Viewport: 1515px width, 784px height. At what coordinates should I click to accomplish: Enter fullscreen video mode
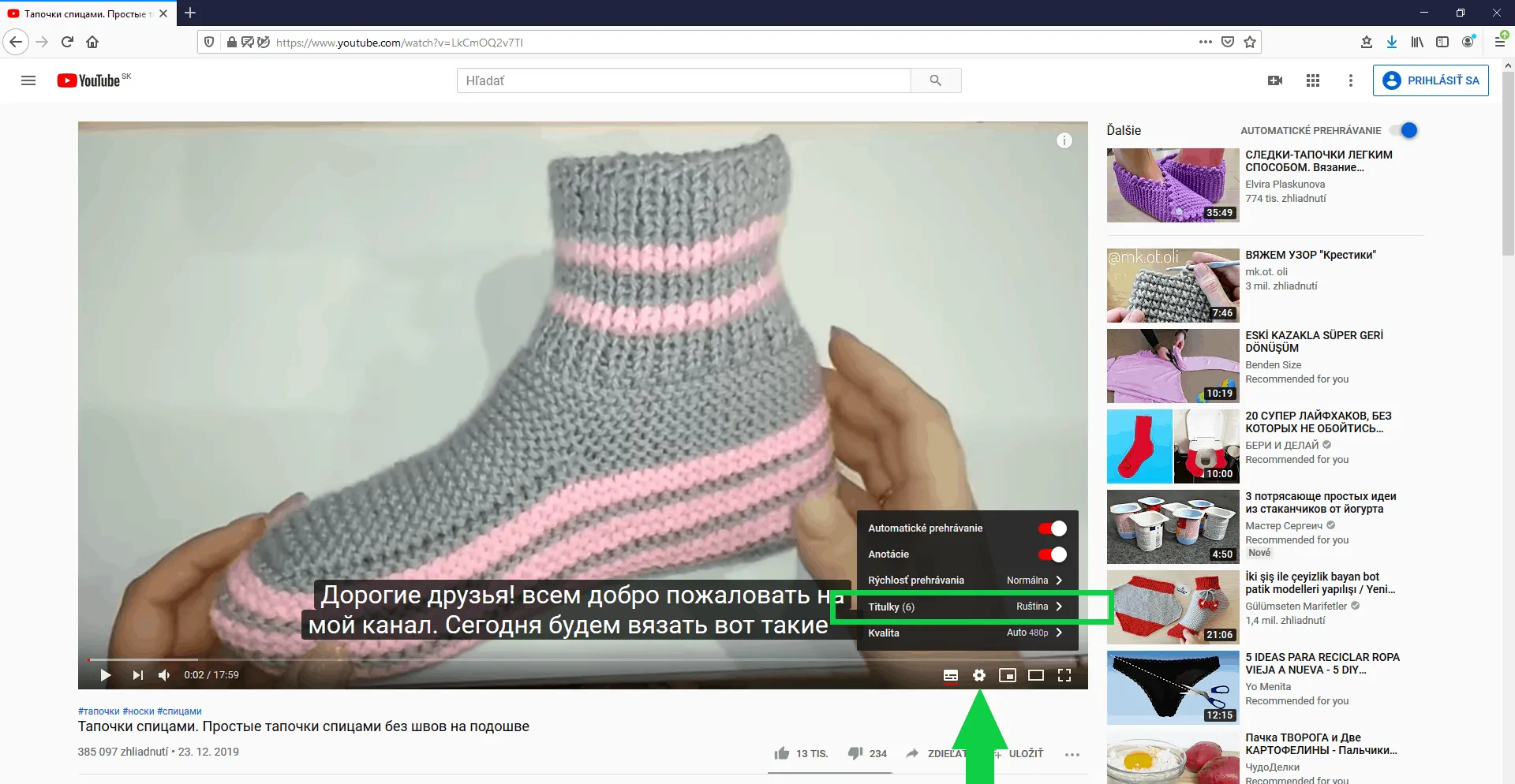click(x=1064, y=675)
